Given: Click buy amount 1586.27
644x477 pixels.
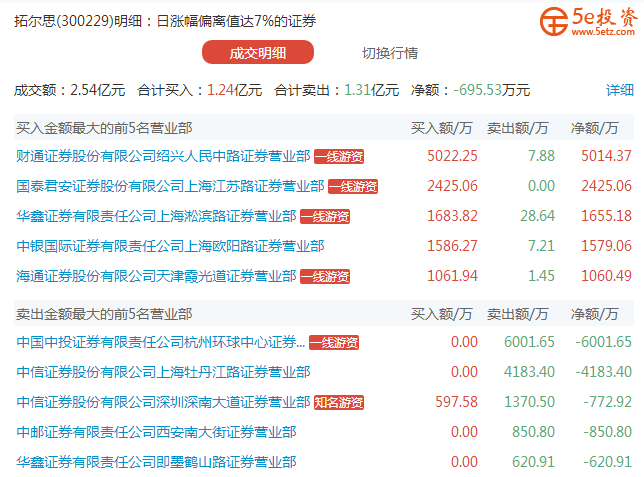Looking at the screenshot, I should pos(452,246).
